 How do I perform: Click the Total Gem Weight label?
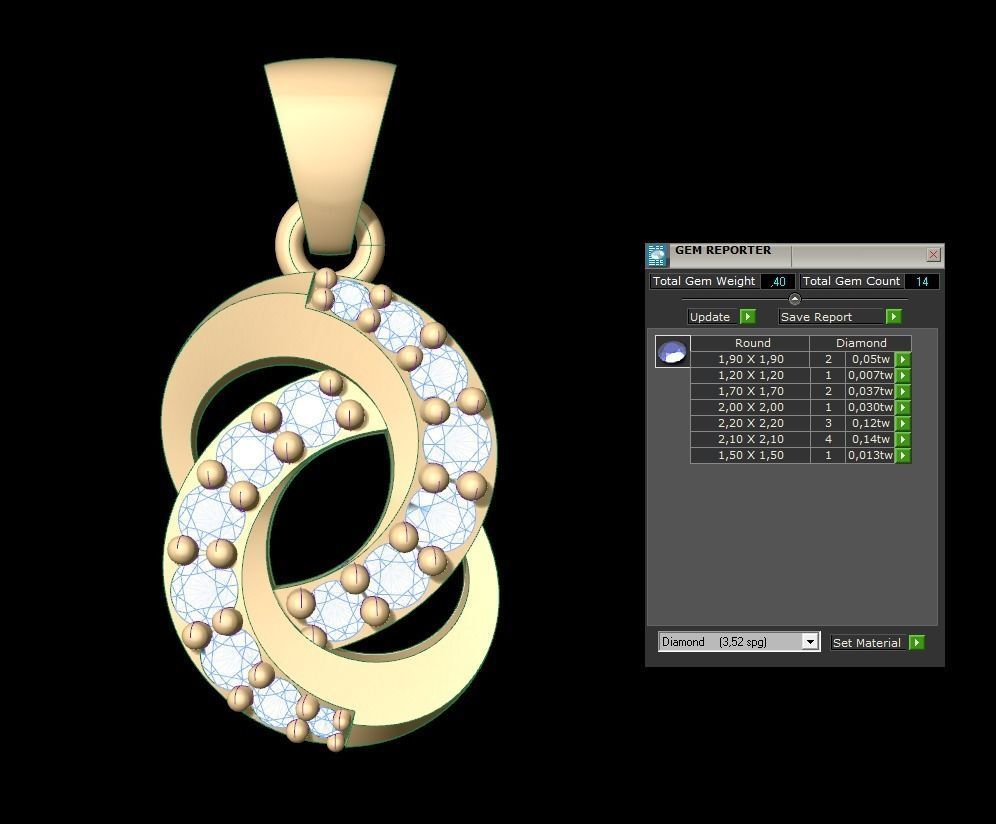704,281
